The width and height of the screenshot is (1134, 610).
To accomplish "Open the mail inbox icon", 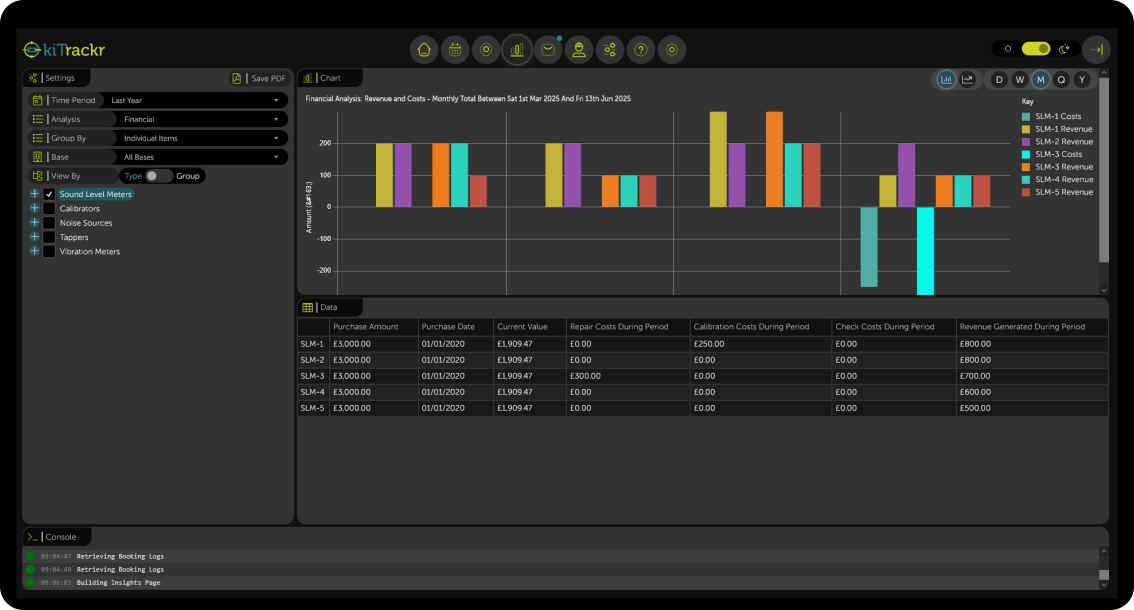I will [x=547, y=49].
